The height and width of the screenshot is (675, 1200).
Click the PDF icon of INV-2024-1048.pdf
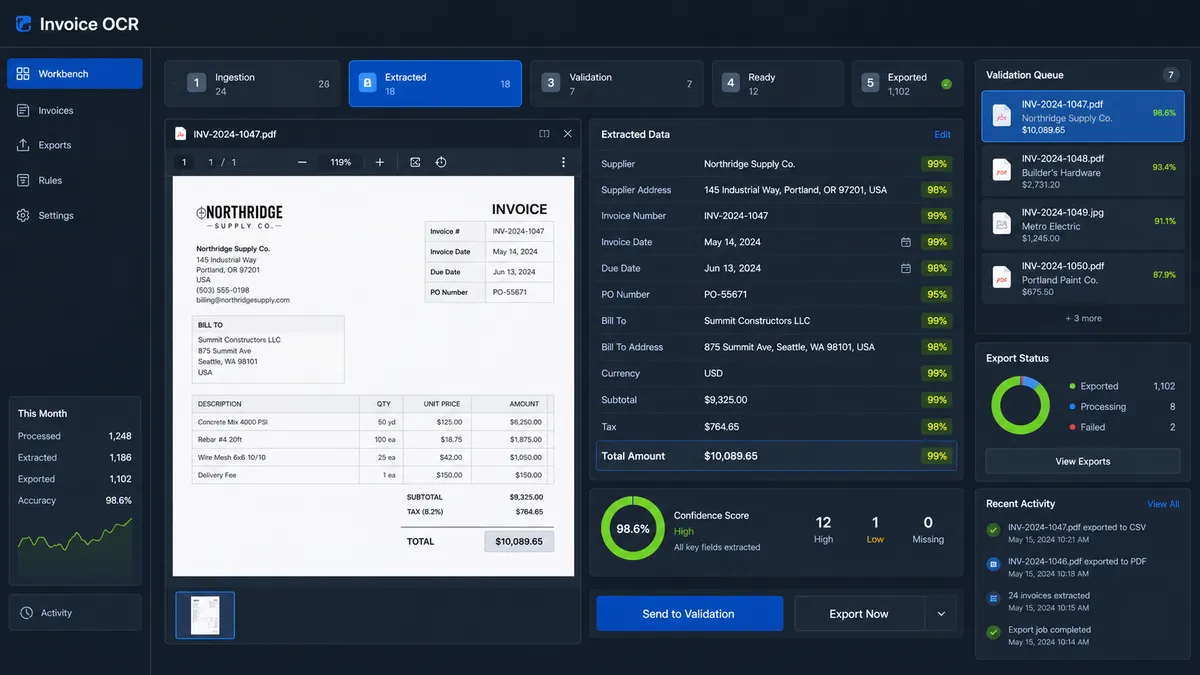click(x=1002, y=171)
